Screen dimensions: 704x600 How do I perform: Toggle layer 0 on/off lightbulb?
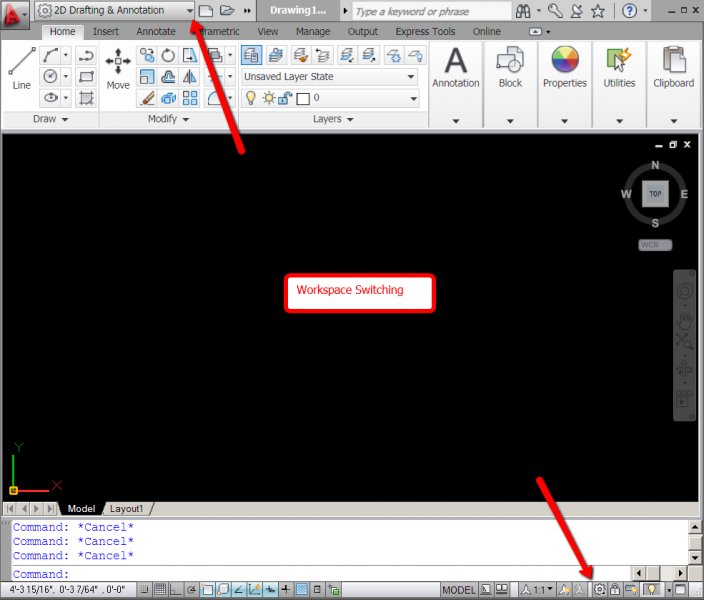coord(251,97)
